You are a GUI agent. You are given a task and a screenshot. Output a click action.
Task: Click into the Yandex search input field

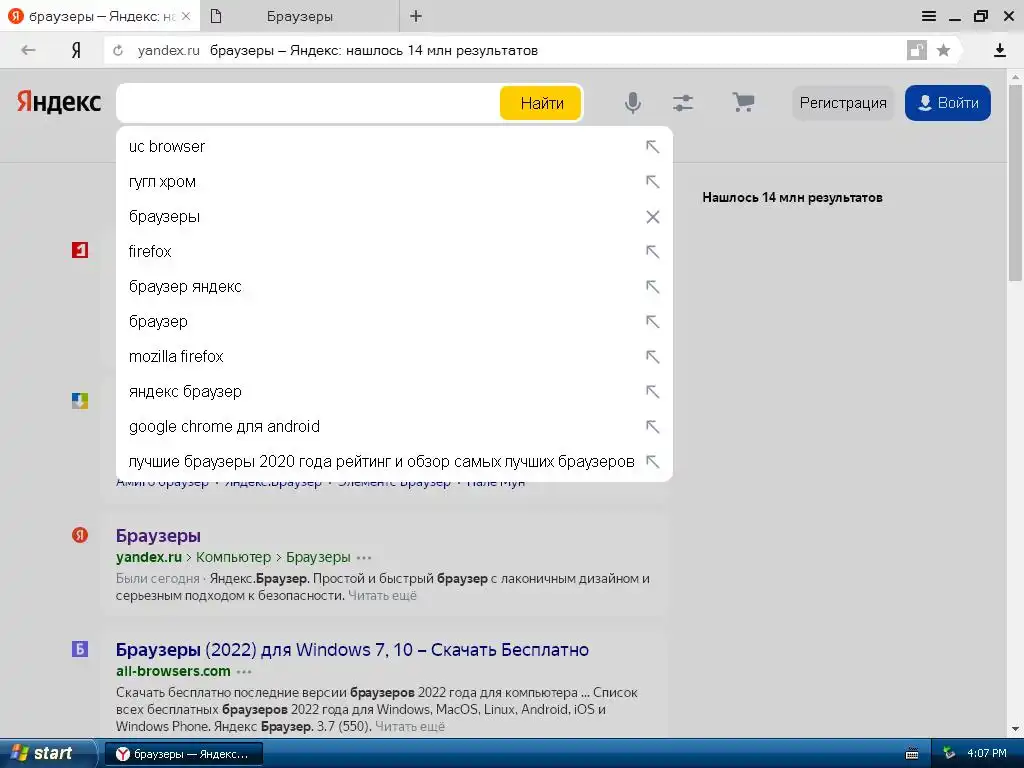pos(307,103)
